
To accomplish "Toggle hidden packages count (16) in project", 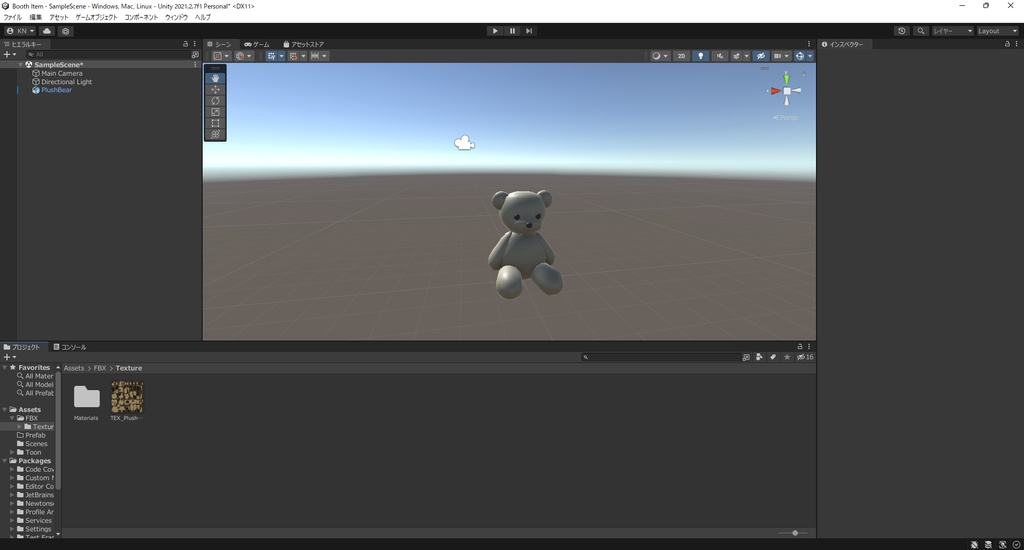I will [x=805, y=357].
